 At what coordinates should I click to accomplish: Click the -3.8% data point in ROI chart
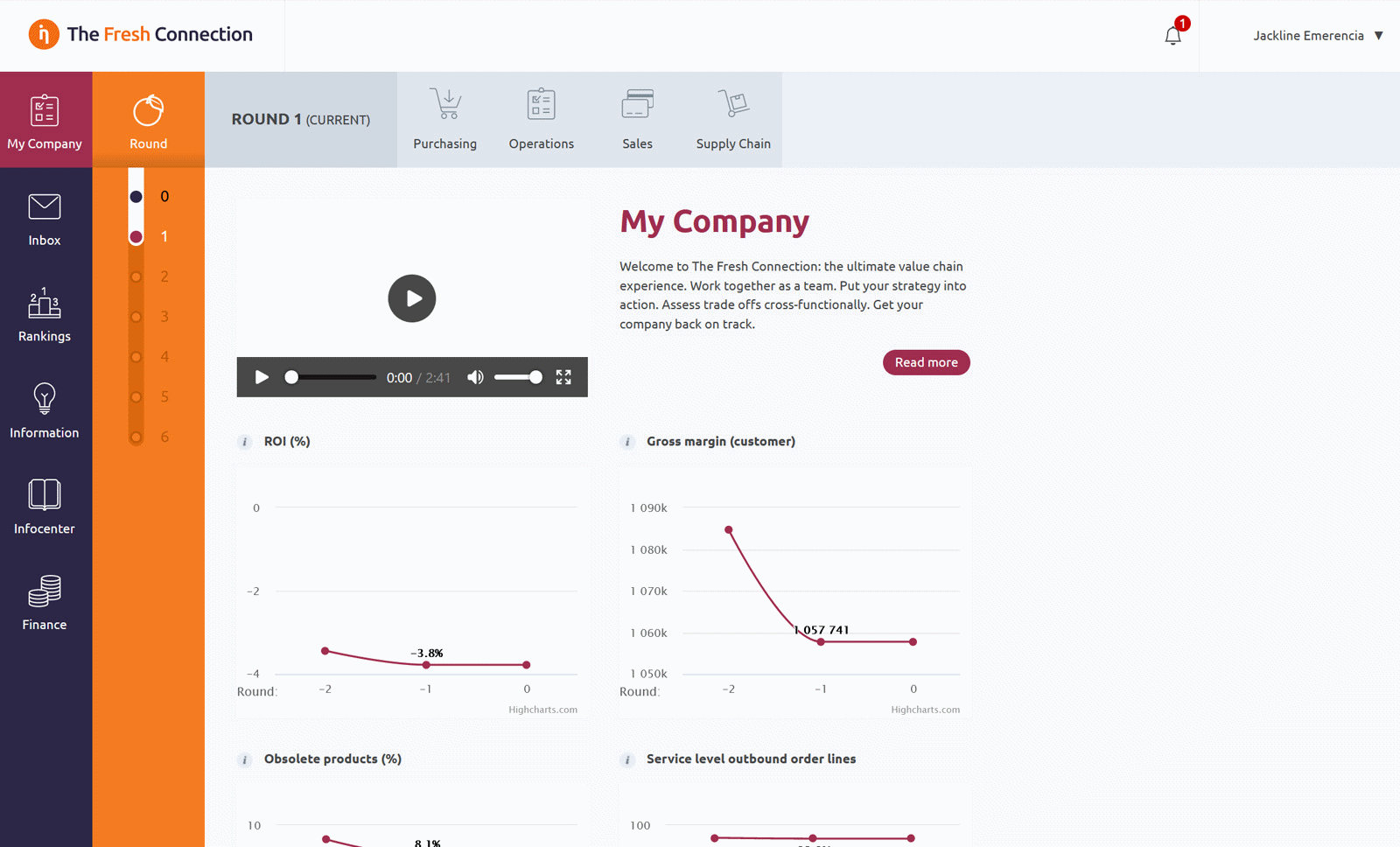[426, 665]
